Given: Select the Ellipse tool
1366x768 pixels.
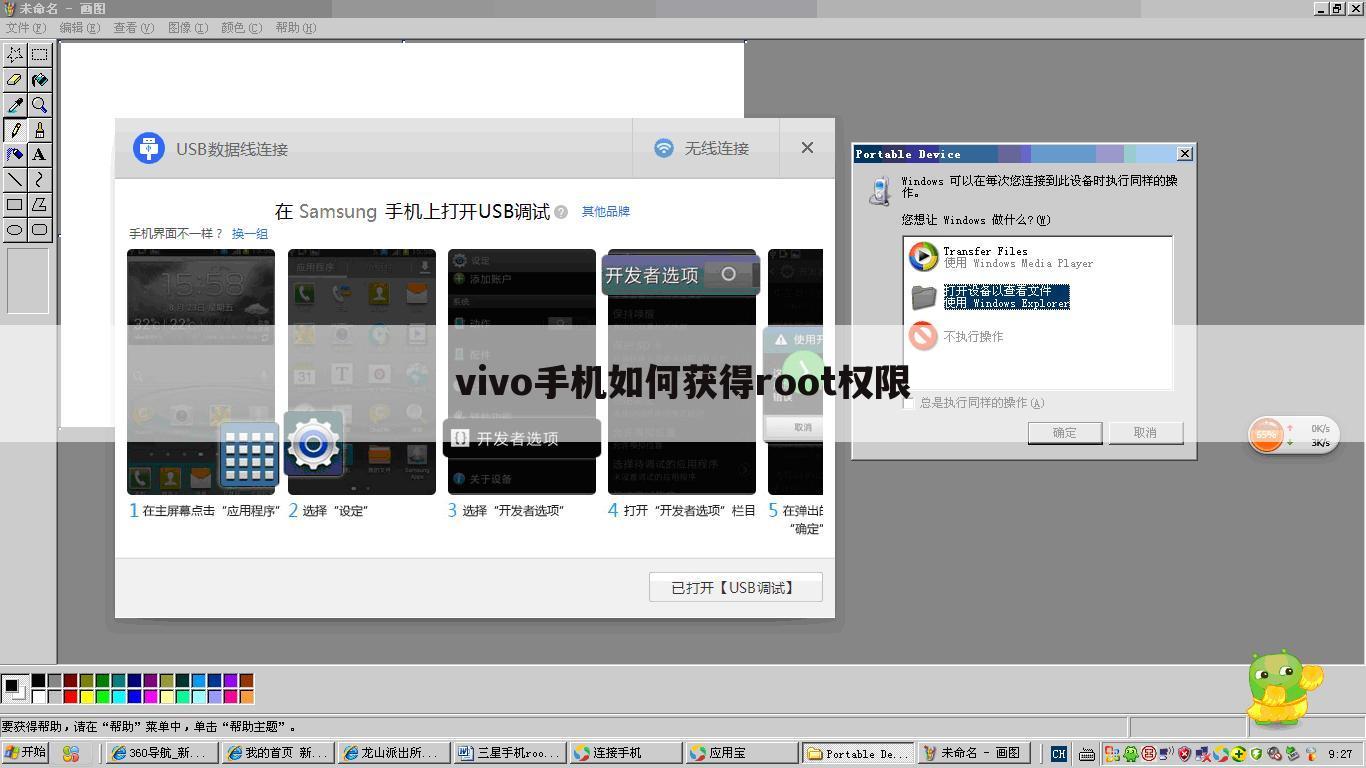Looking at the screenshot, I should (x=15, y=230).
